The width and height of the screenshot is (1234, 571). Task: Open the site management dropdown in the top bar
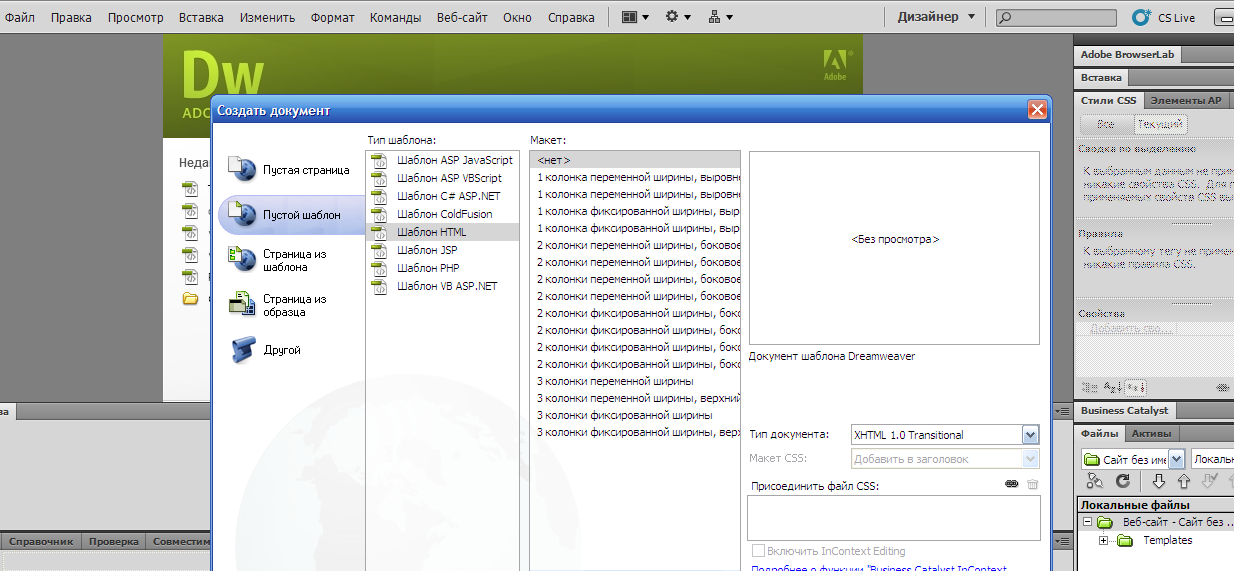click(720, 17)
